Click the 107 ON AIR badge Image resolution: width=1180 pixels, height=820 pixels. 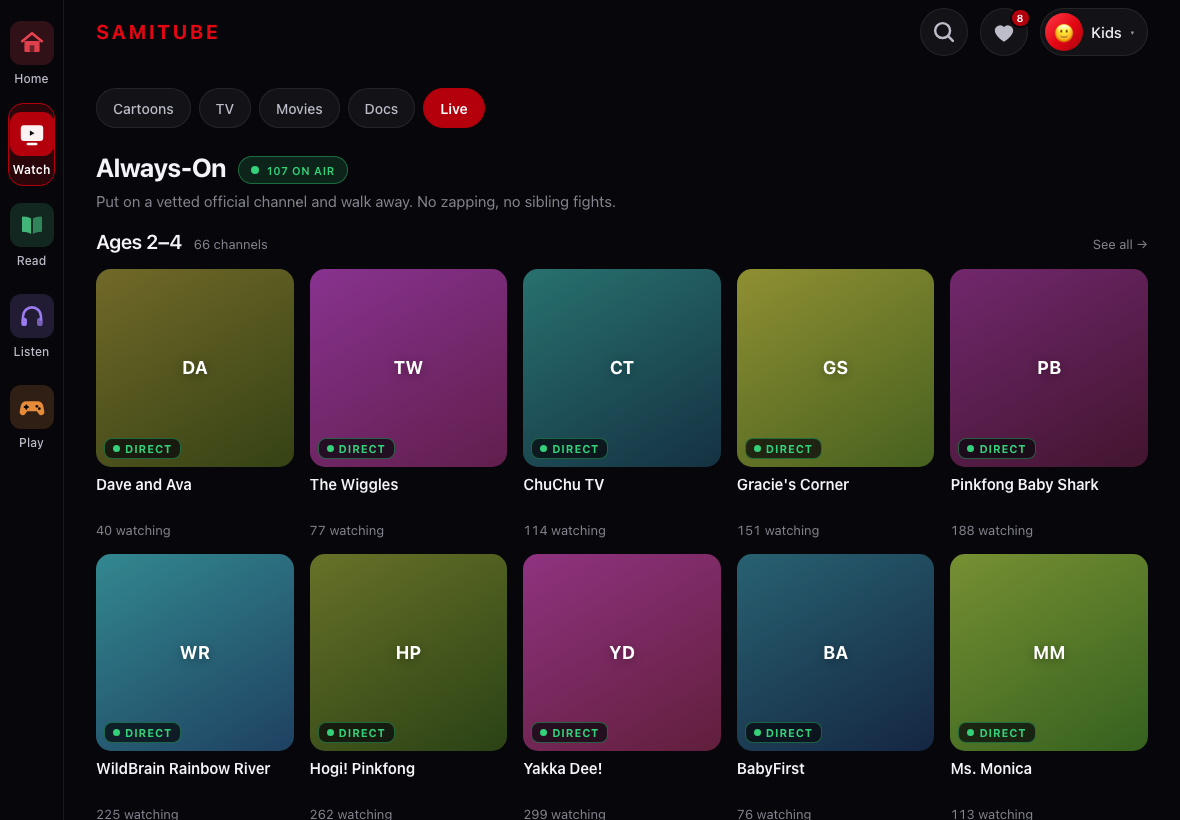coord(293,170)
